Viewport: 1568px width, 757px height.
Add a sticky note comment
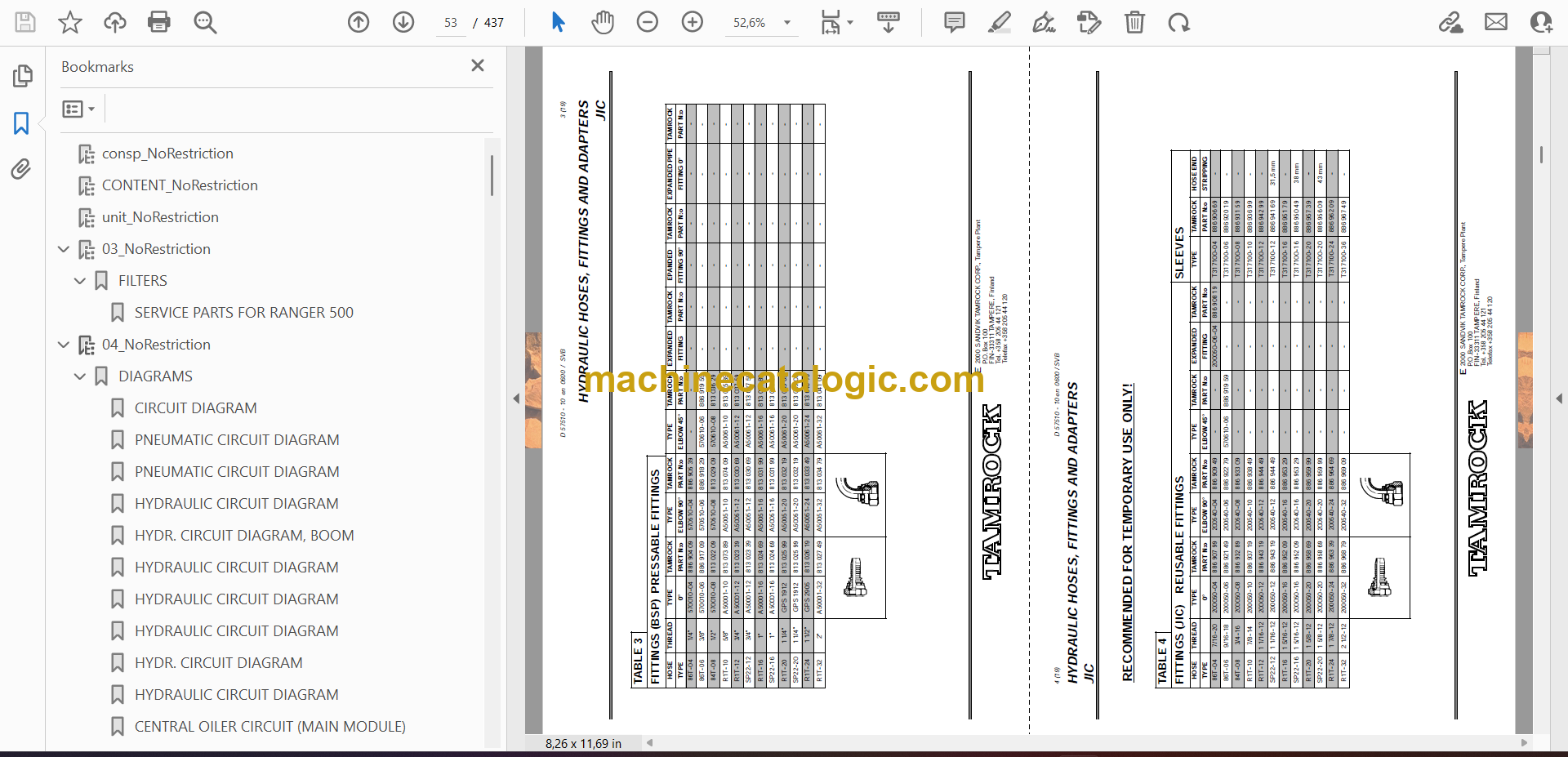(954, 22)
